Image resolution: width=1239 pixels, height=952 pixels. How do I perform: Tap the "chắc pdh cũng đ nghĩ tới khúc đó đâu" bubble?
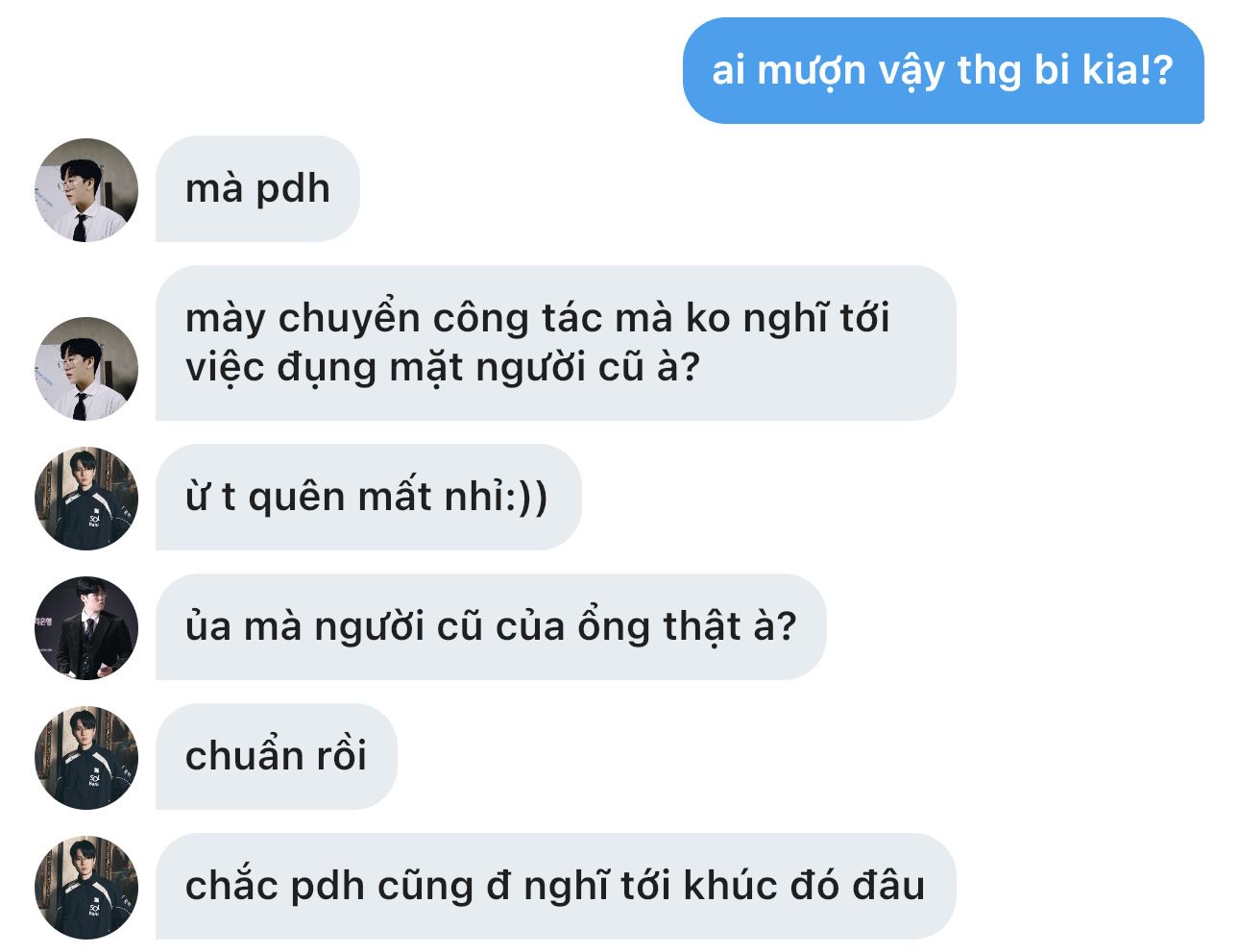coord(556,886)
